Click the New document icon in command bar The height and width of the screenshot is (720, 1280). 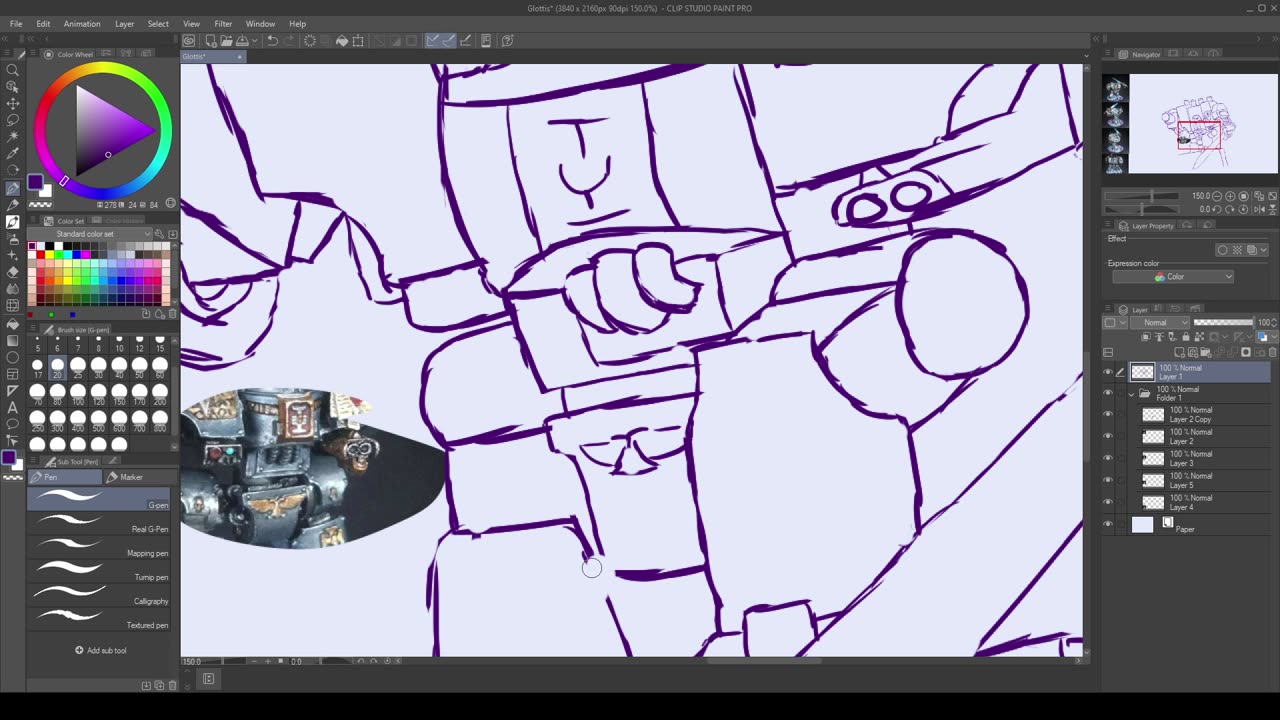(x=210, y=41)
